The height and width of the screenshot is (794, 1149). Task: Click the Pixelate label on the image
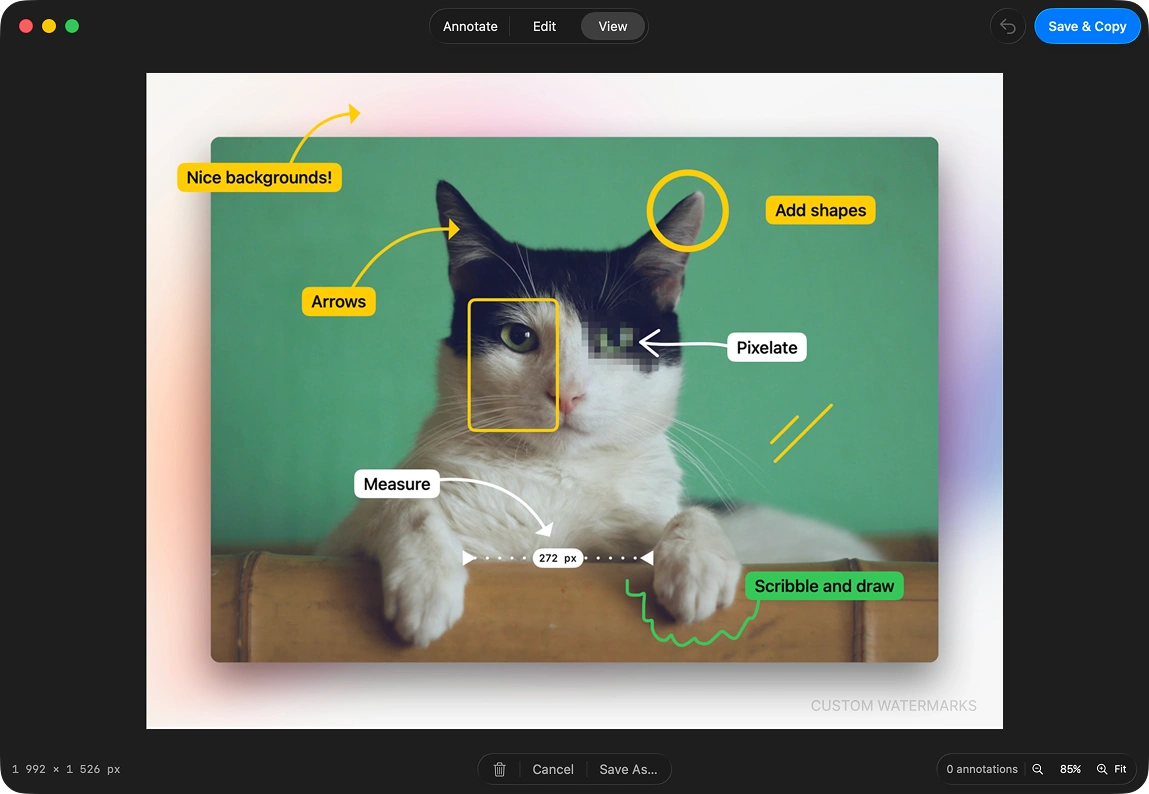click(x=766, y=347)
